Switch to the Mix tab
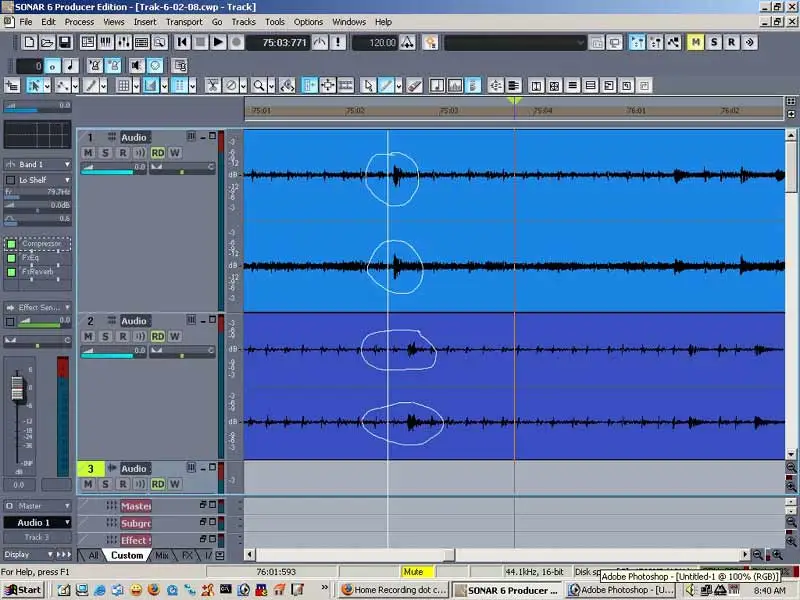This screenshot has width=800, height=600. click(x=161, y=555)
